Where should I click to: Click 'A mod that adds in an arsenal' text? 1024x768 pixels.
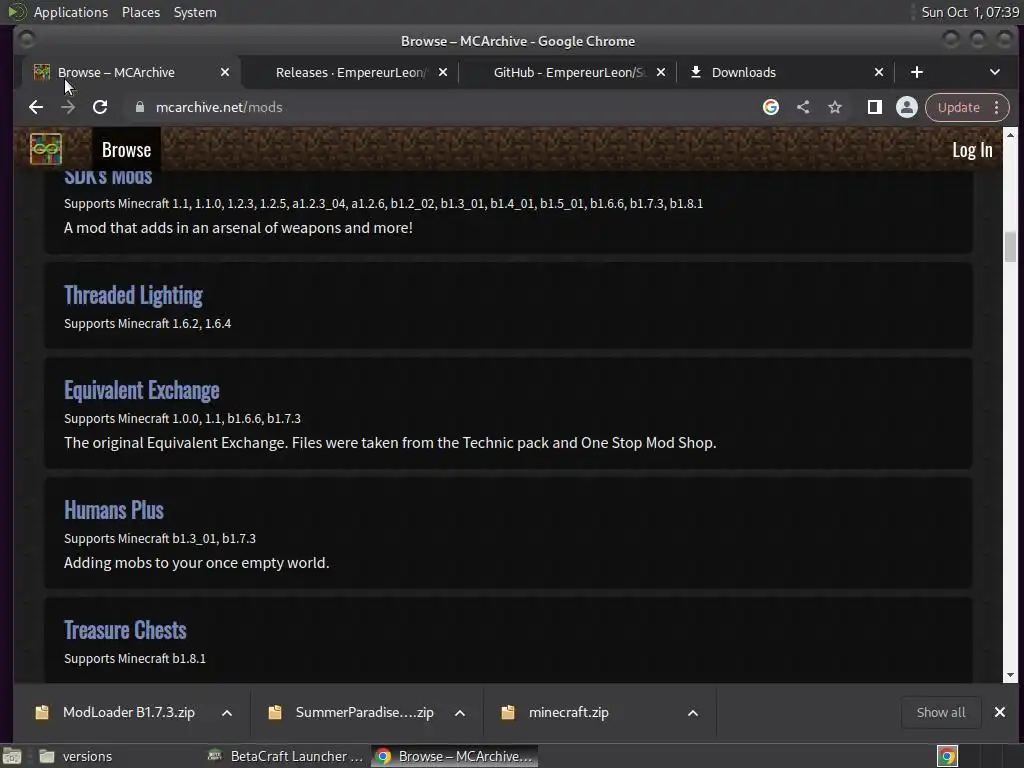[x=238, y=228]
